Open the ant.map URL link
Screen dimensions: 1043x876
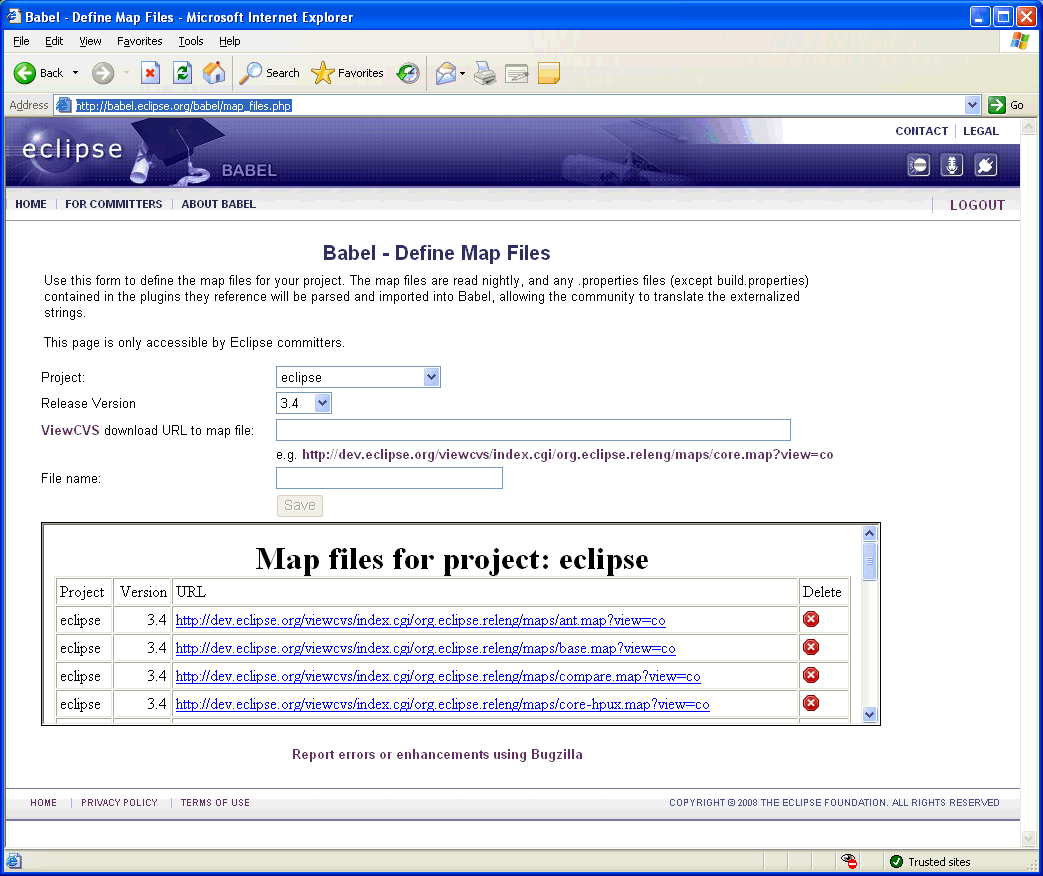420,620
